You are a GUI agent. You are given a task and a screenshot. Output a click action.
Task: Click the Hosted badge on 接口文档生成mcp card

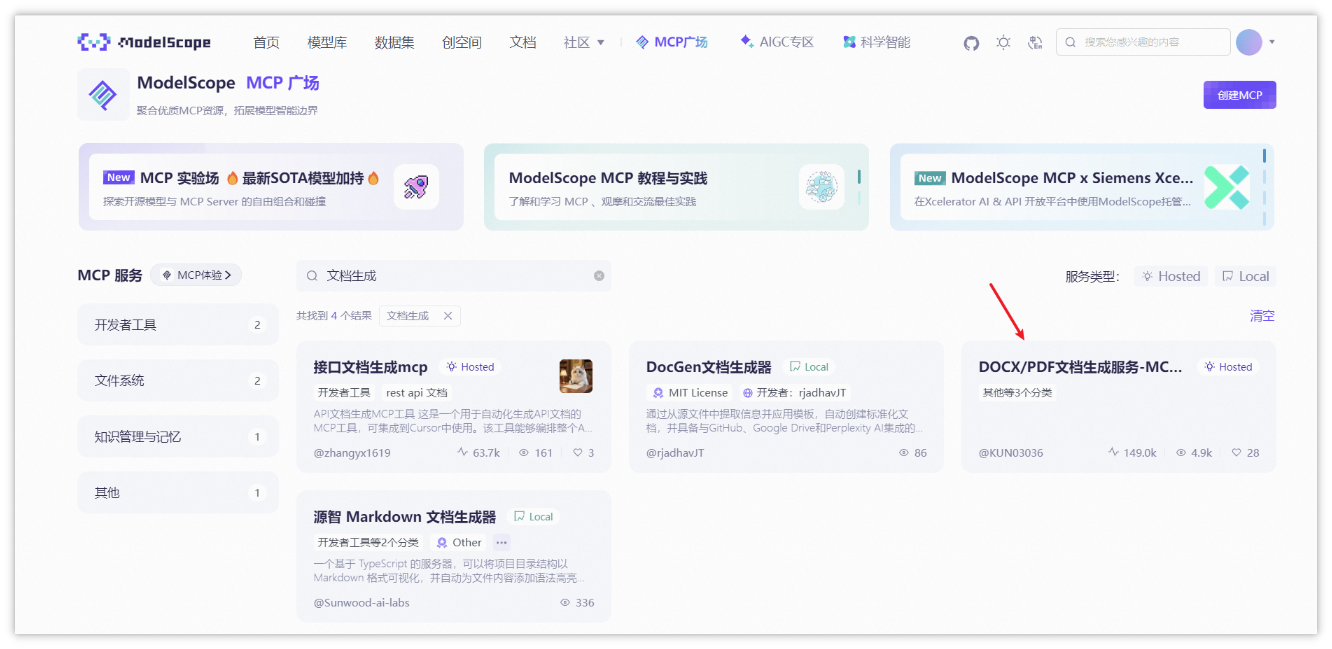click(470, 367)
